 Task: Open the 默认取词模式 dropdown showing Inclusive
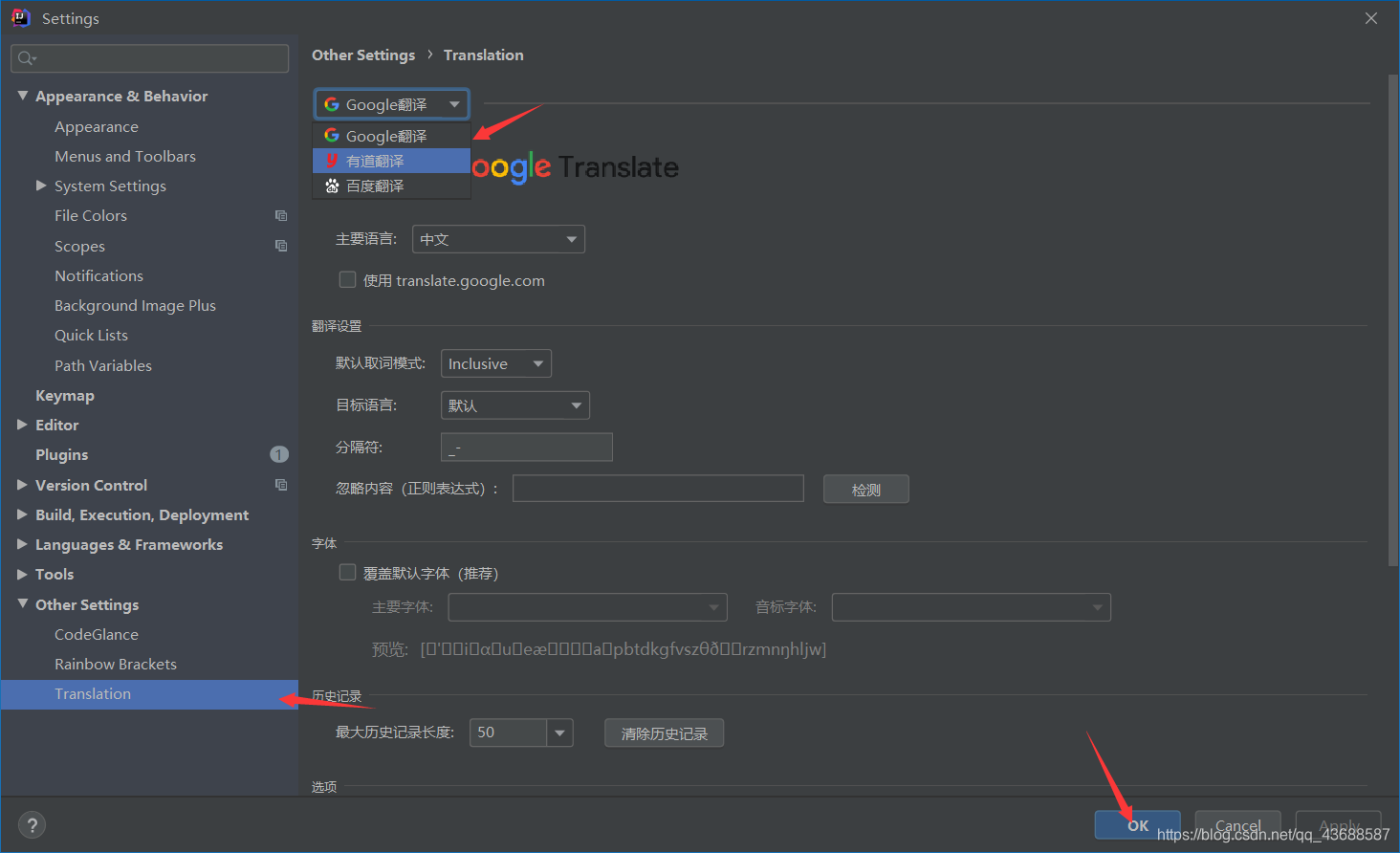click(495, 363)
